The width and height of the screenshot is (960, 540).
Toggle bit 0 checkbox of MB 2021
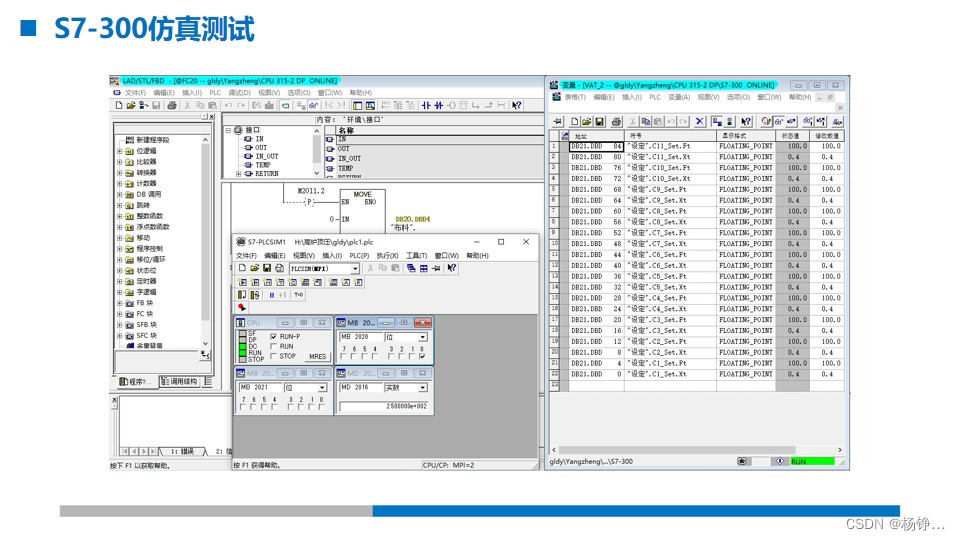[322, 407]
